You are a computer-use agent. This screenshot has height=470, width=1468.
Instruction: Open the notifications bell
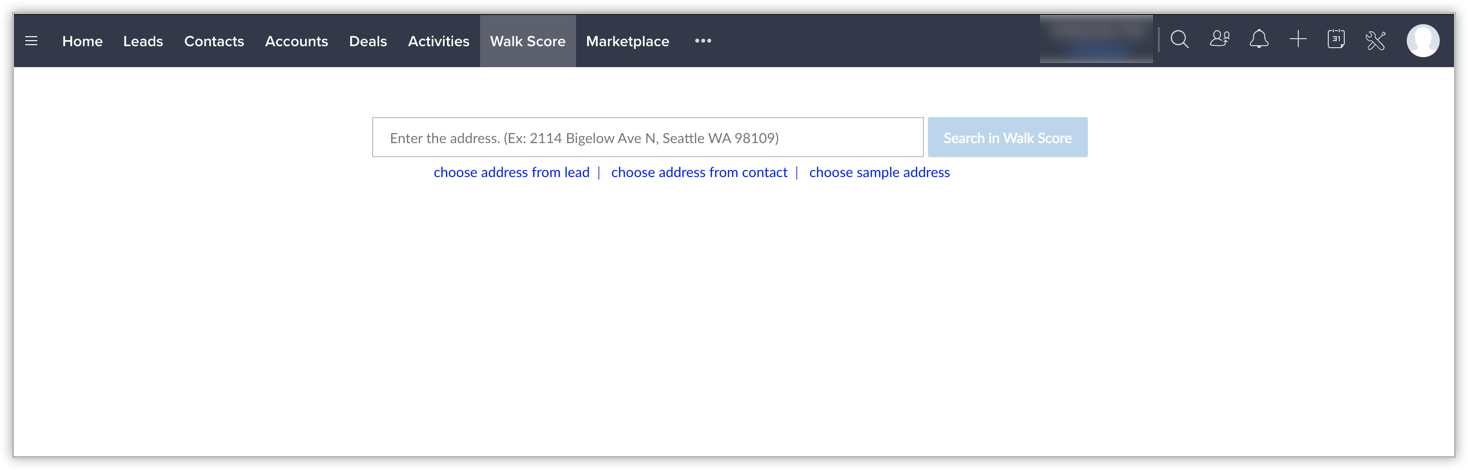coord(1259,40)
